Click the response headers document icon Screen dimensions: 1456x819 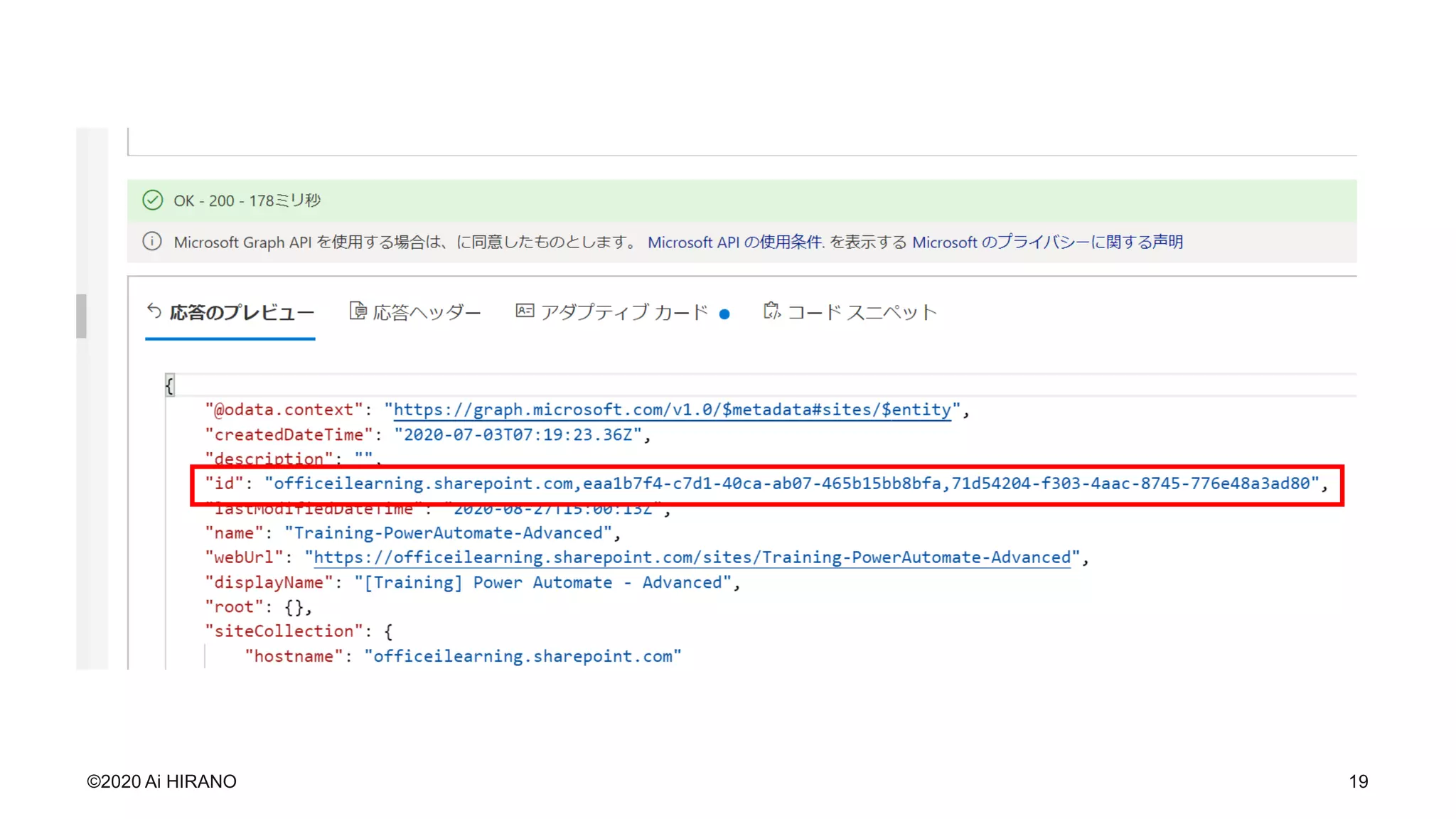(x=358, y=311)
